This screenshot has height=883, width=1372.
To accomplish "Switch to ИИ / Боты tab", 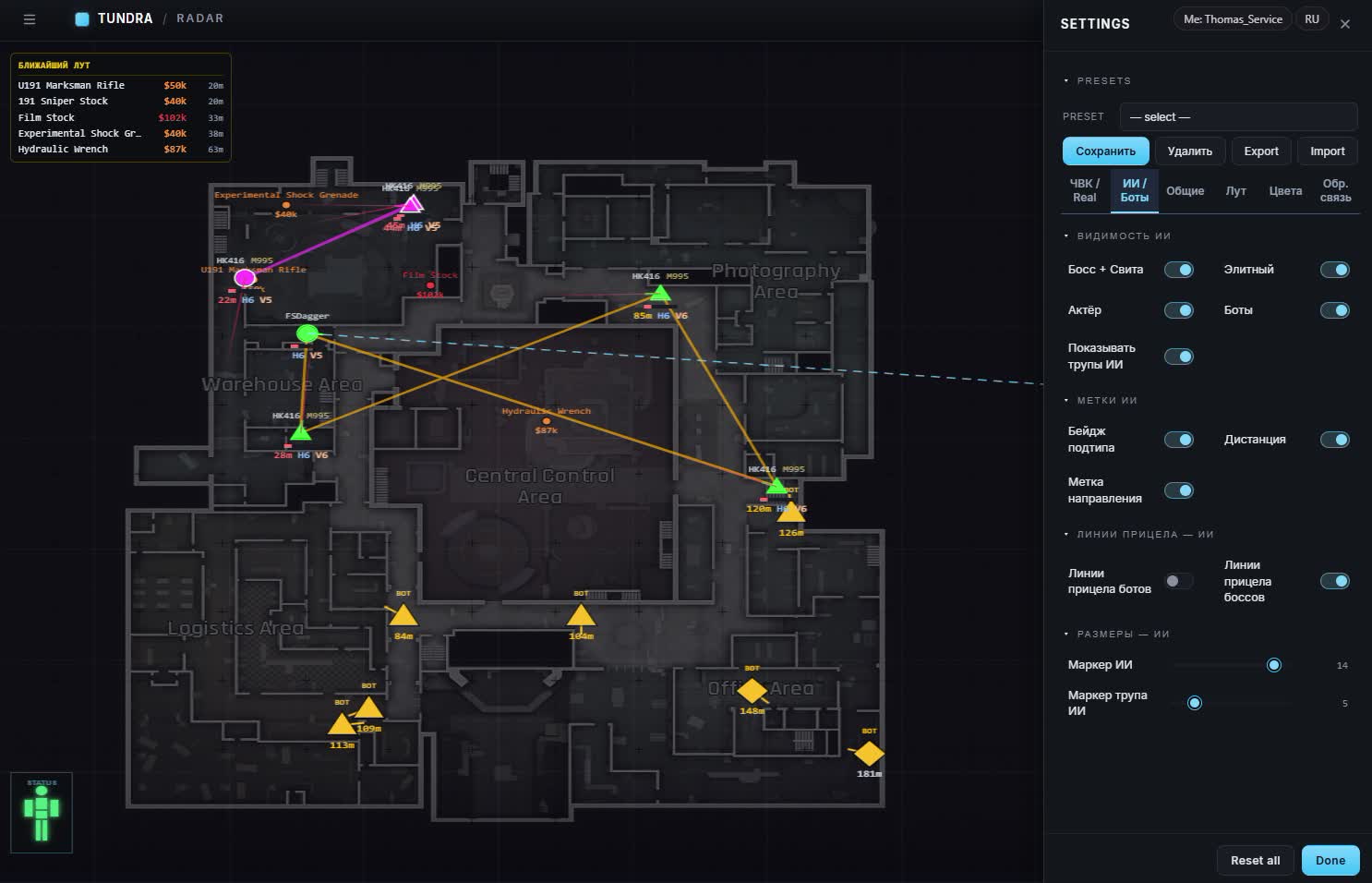I will point(1135,190).
